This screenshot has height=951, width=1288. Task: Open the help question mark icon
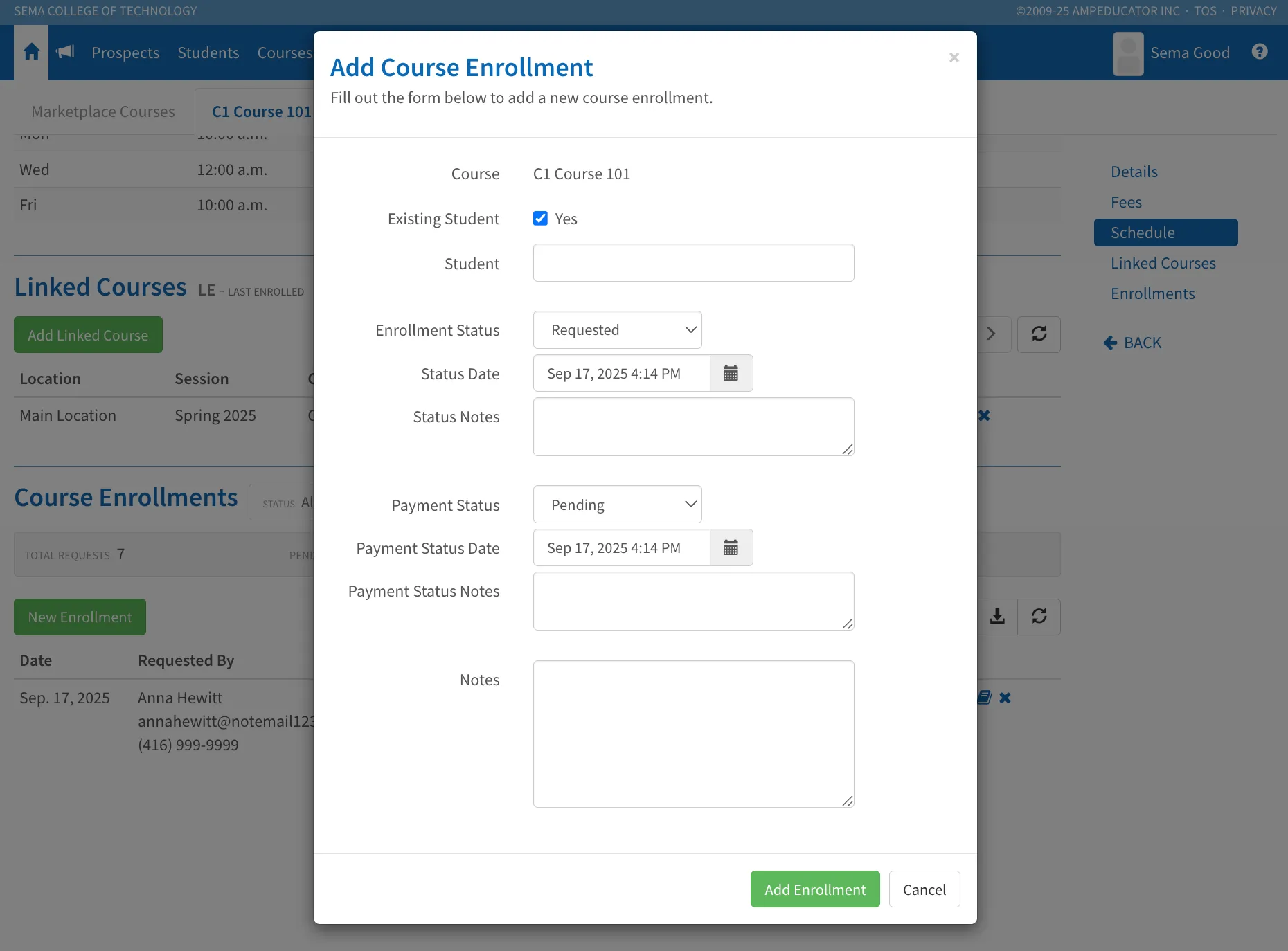[x=1260, y=52]
